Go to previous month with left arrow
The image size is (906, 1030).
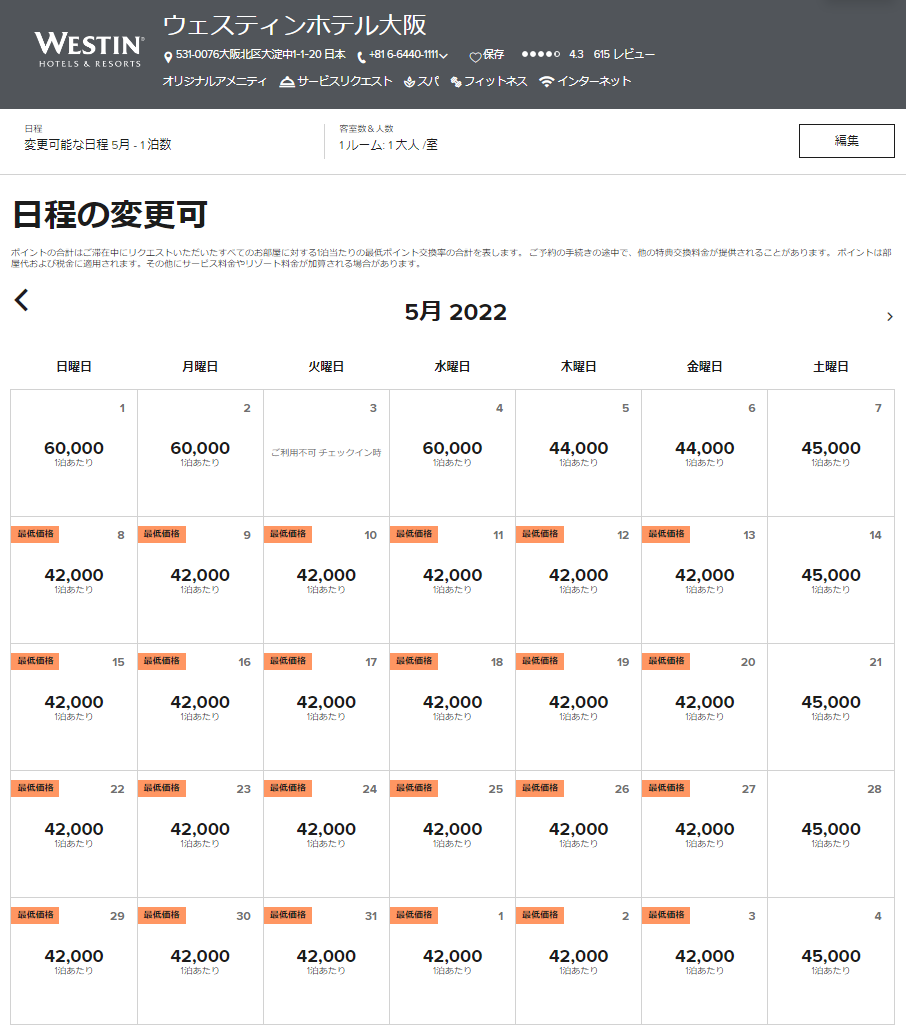pos(22,300)
